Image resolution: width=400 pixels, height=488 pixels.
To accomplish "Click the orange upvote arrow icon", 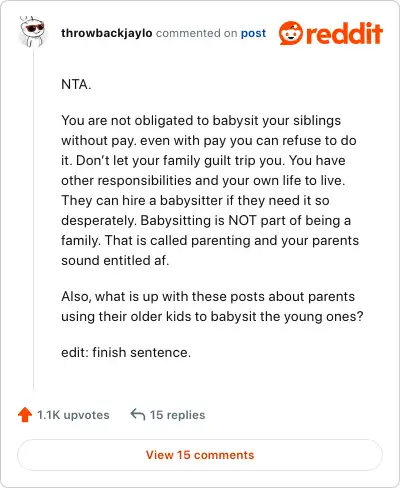I will (25, 415).
